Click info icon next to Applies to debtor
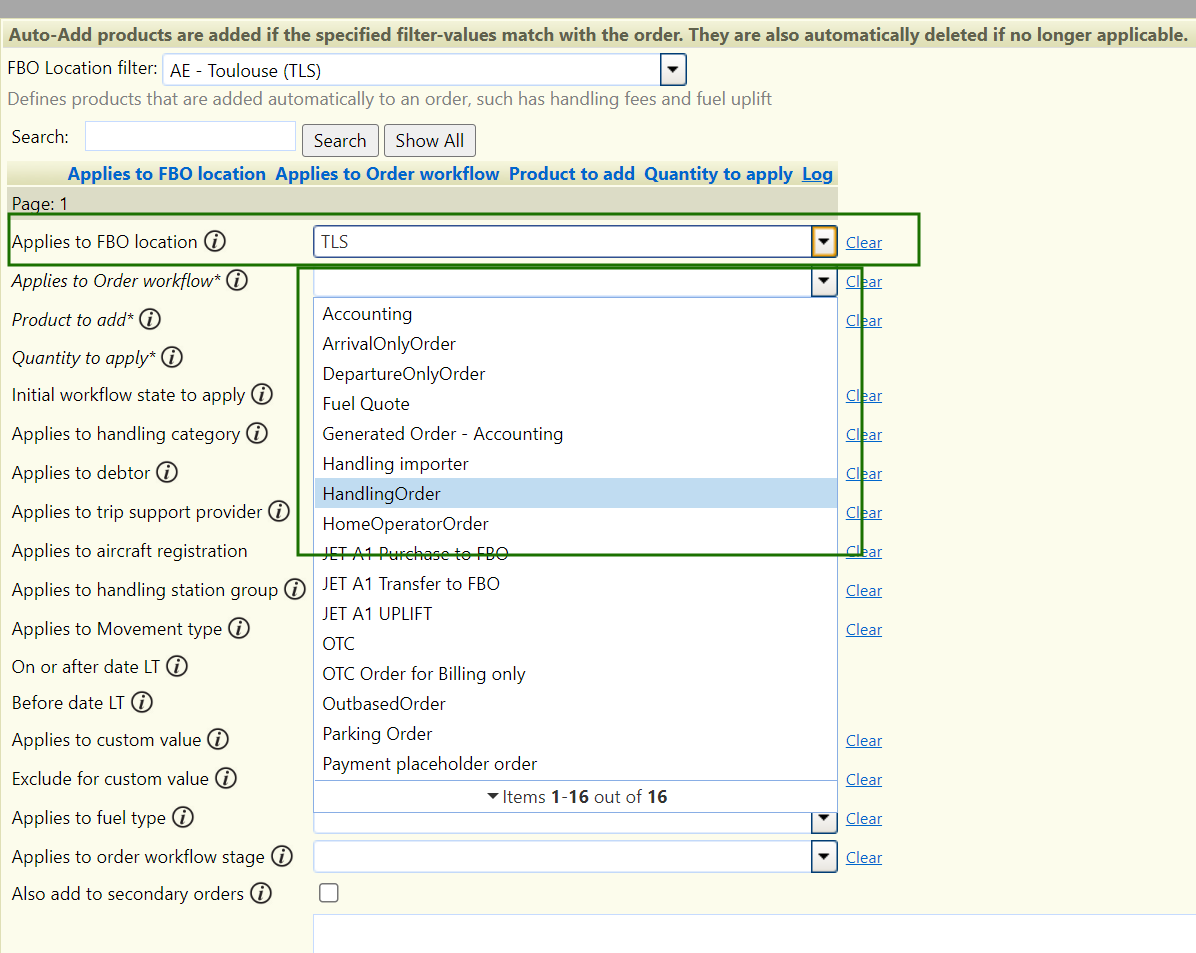 pos(167,473)
